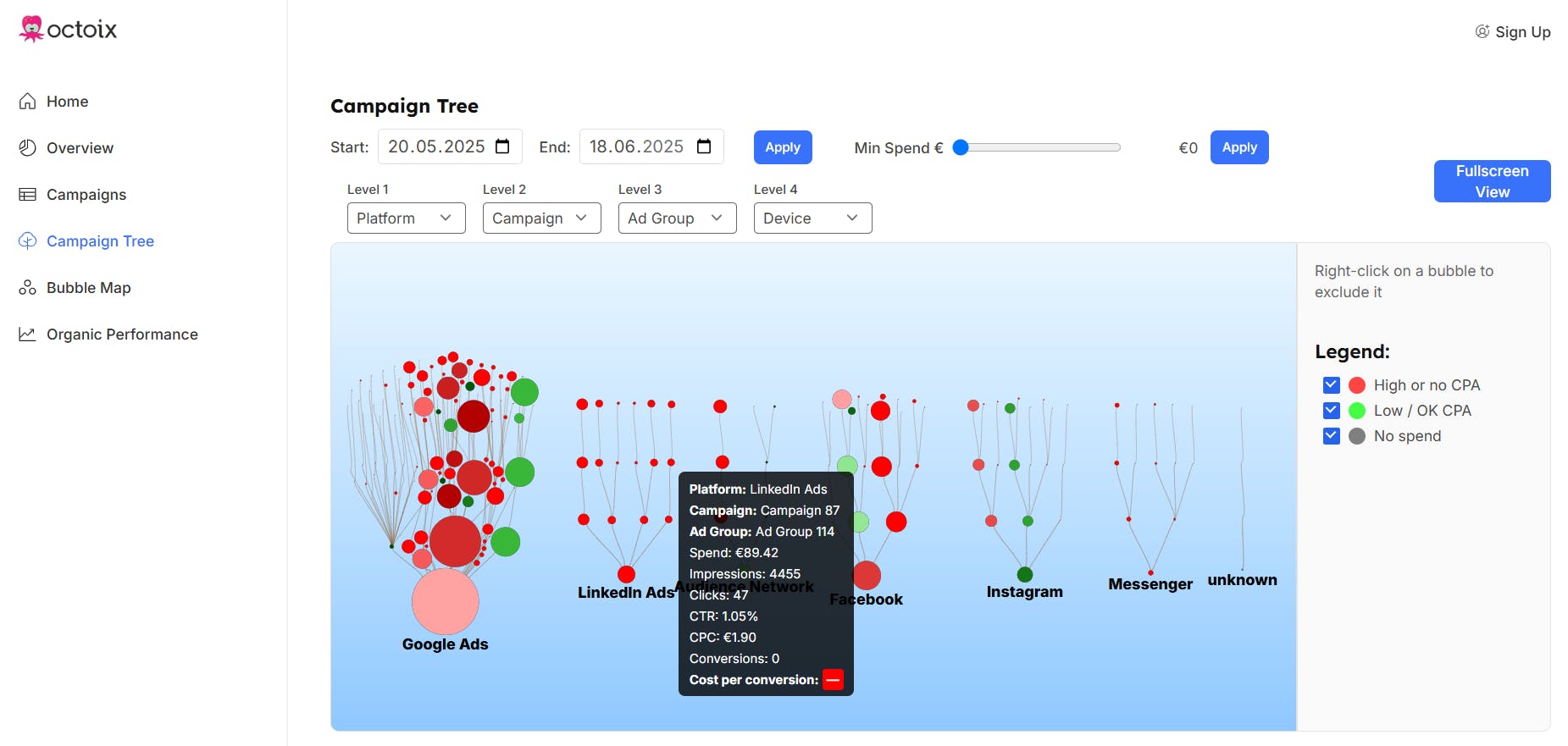Click the Min Spend slider track
This screenshot has width=1568, height=746.
point(1037,147)
